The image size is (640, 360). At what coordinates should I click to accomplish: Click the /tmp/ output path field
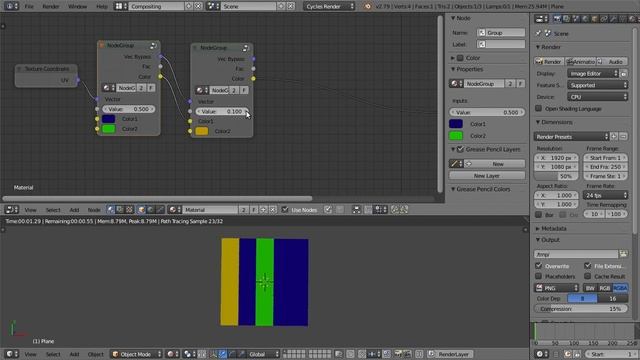(x=576, y=254)
